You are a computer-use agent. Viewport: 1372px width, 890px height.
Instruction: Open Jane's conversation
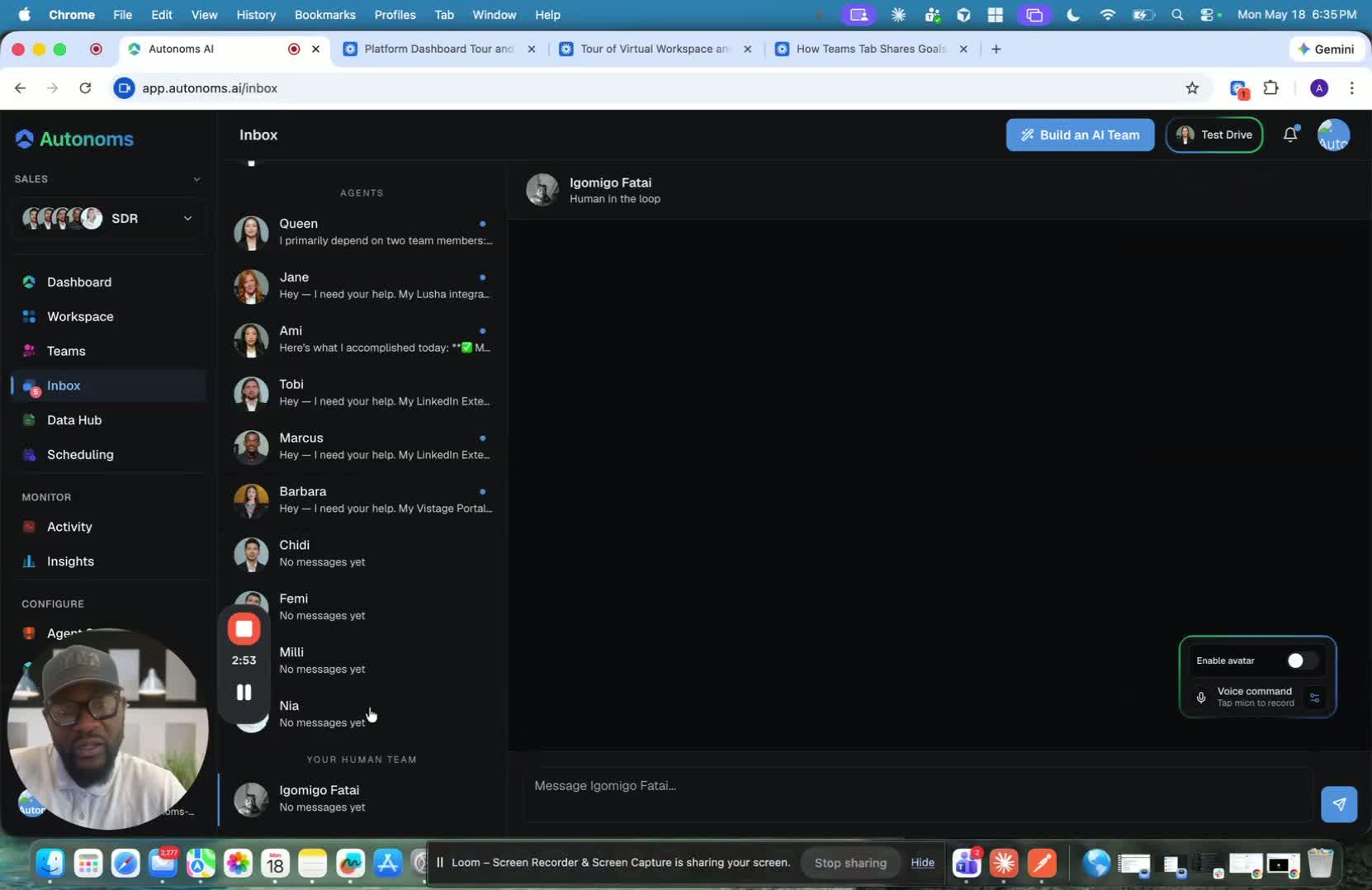(363, 286)
